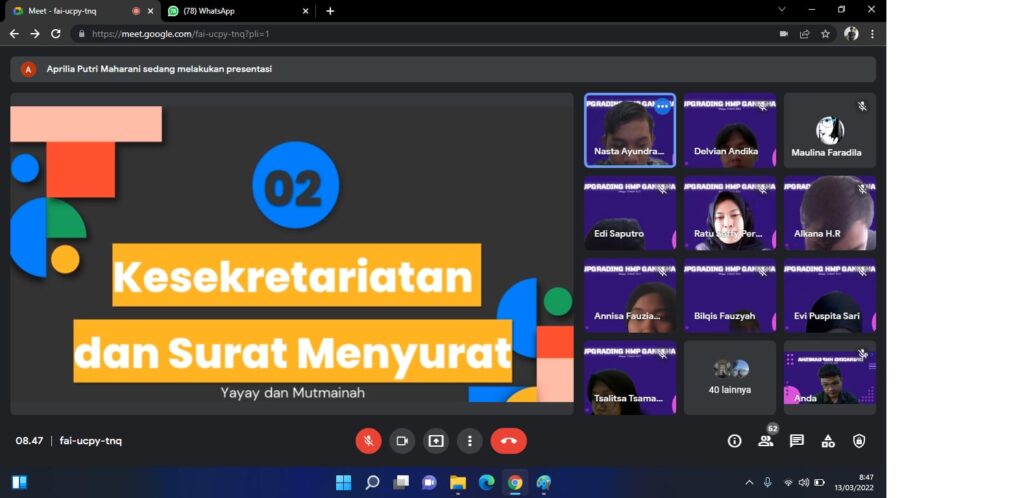The width and height of the screenshot is (1024, 498).
Task: Open the Chrome three-dot menu
Action: pos(872,33)
